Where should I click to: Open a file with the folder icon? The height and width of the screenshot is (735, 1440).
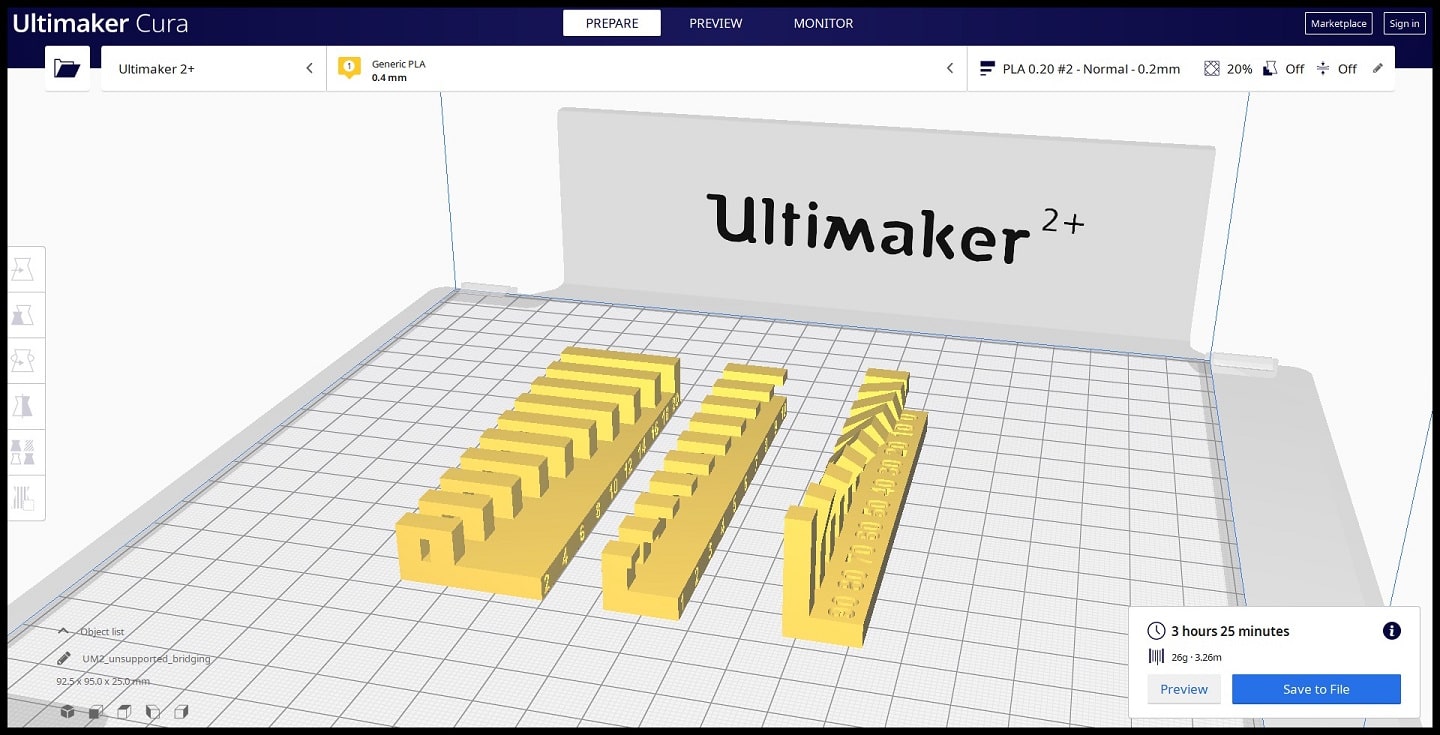pos(67,68)
